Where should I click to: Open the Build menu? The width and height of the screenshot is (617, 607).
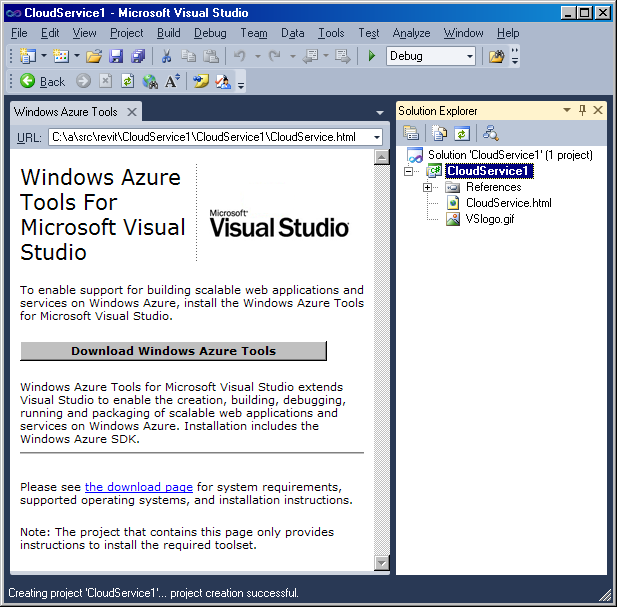tap(169, 33)
